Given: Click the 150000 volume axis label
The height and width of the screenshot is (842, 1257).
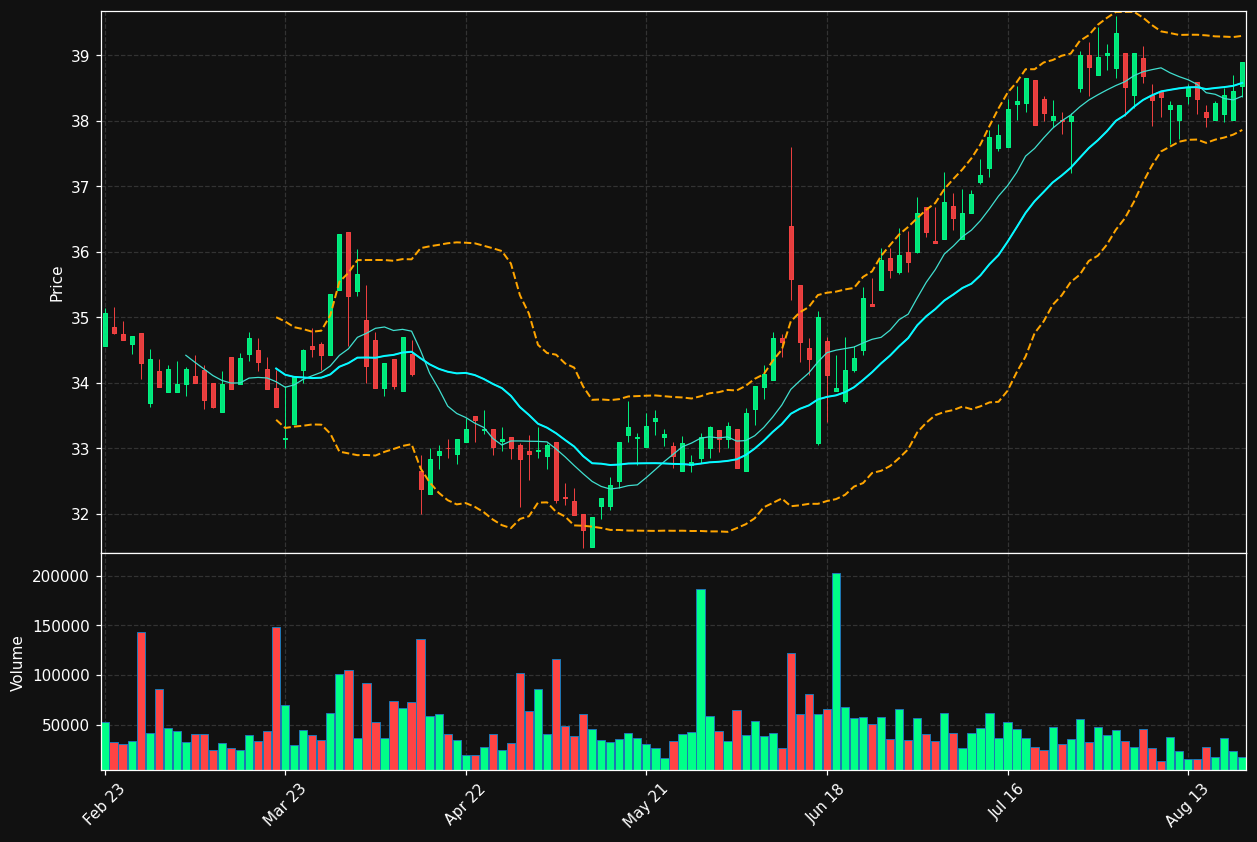Looking at the screenshot, I should point(62,626).
